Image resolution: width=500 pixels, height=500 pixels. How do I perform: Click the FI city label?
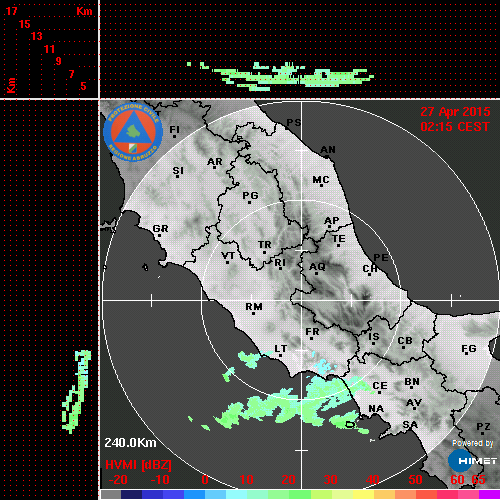(174, 129)
